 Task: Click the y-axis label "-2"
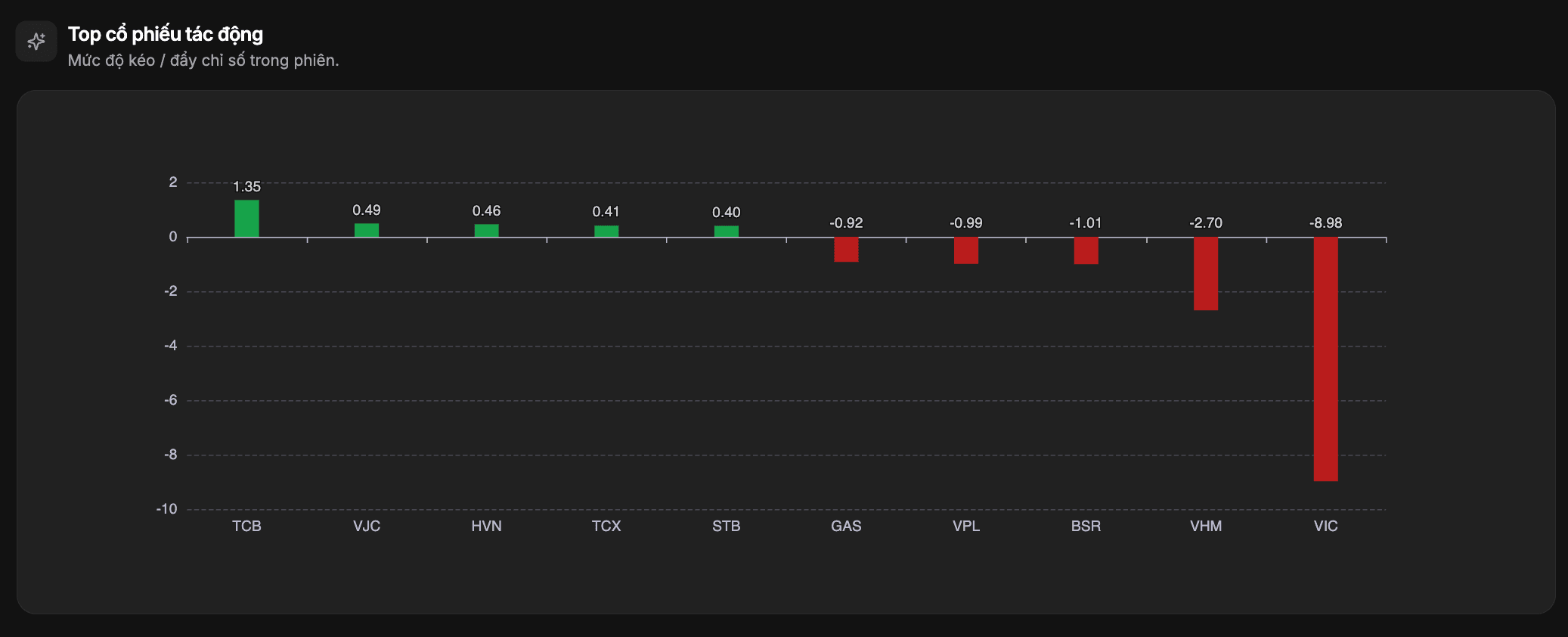point(170,291)
